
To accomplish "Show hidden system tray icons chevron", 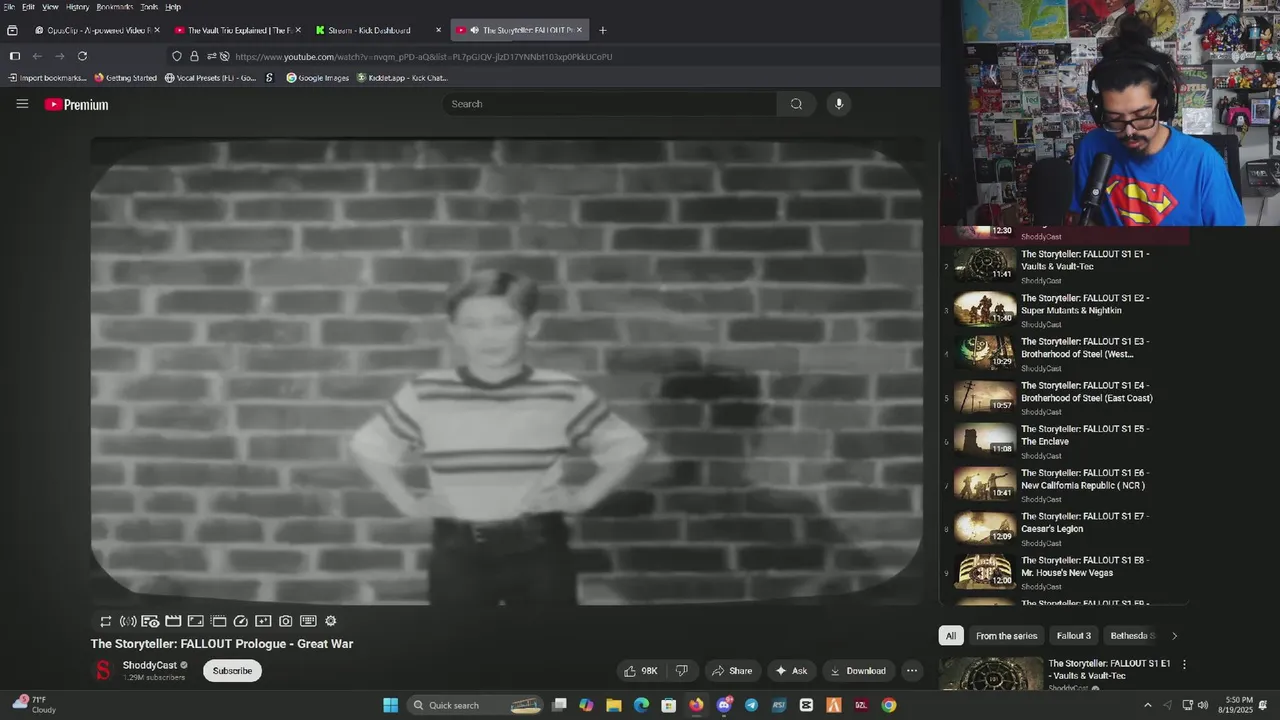I will point(1148,705).
